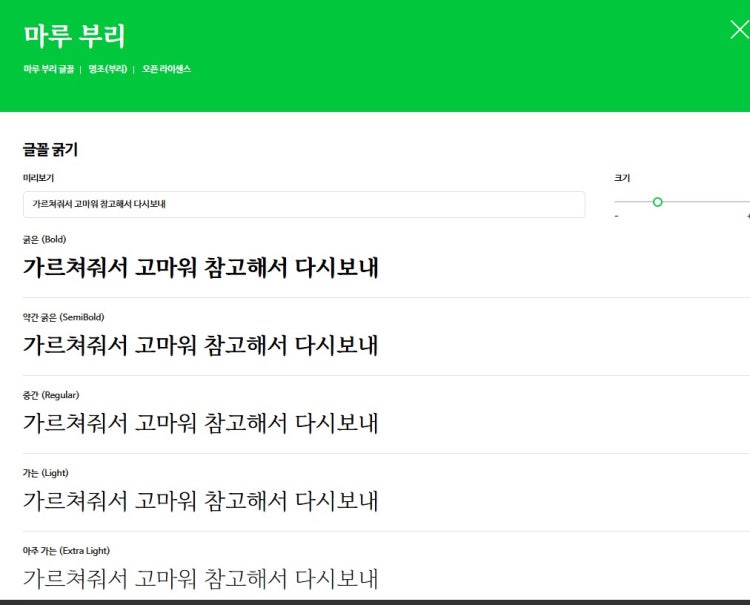
Task: Click the 굵은 (Bold) weight label
Action: [44, 239]
